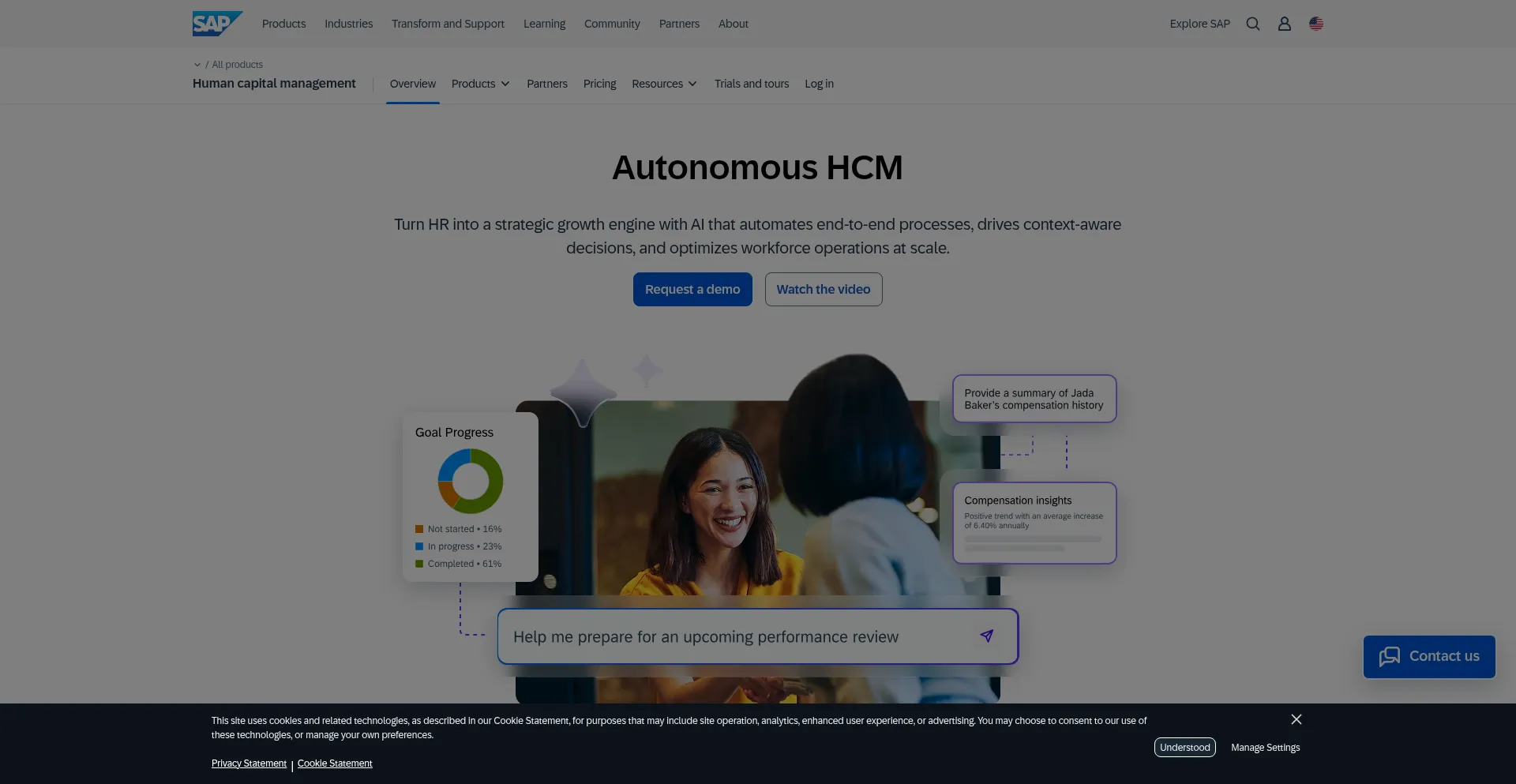Screen dimensions: 1516x784
Task: Click the SAP logo
Action: point(217,24)
